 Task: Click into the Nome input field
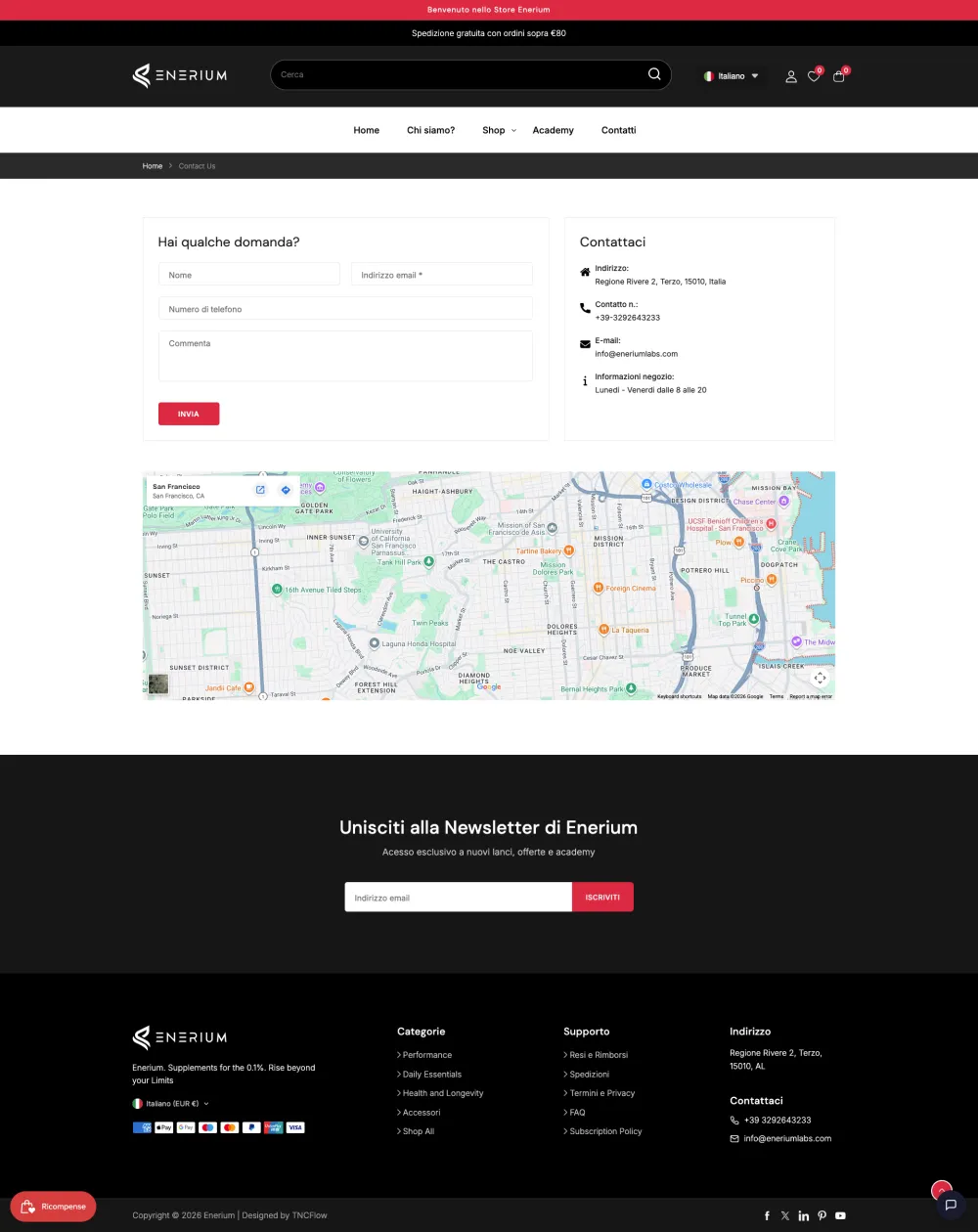tap(249, 275)
